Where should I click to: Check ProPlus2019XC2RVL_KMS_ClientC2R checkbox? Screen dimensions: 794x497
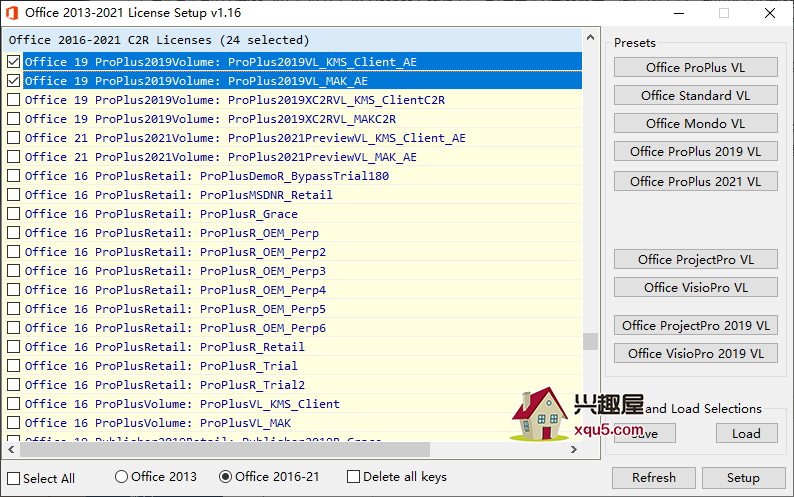click(14, 100)
